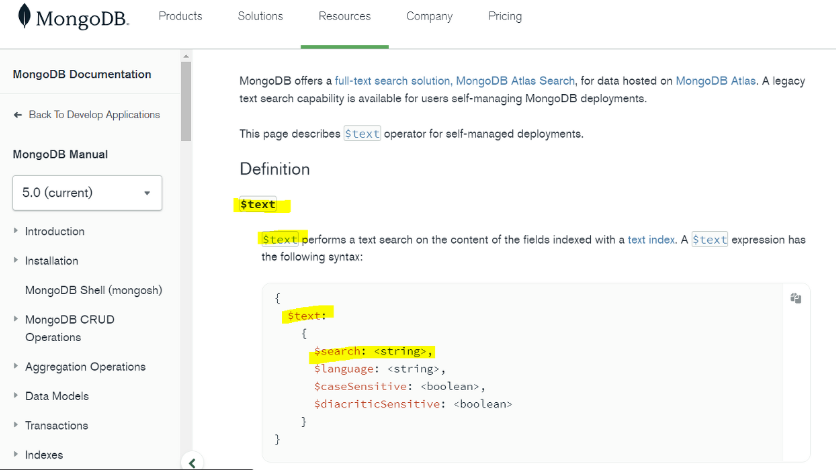Open the Products menu

180,16
